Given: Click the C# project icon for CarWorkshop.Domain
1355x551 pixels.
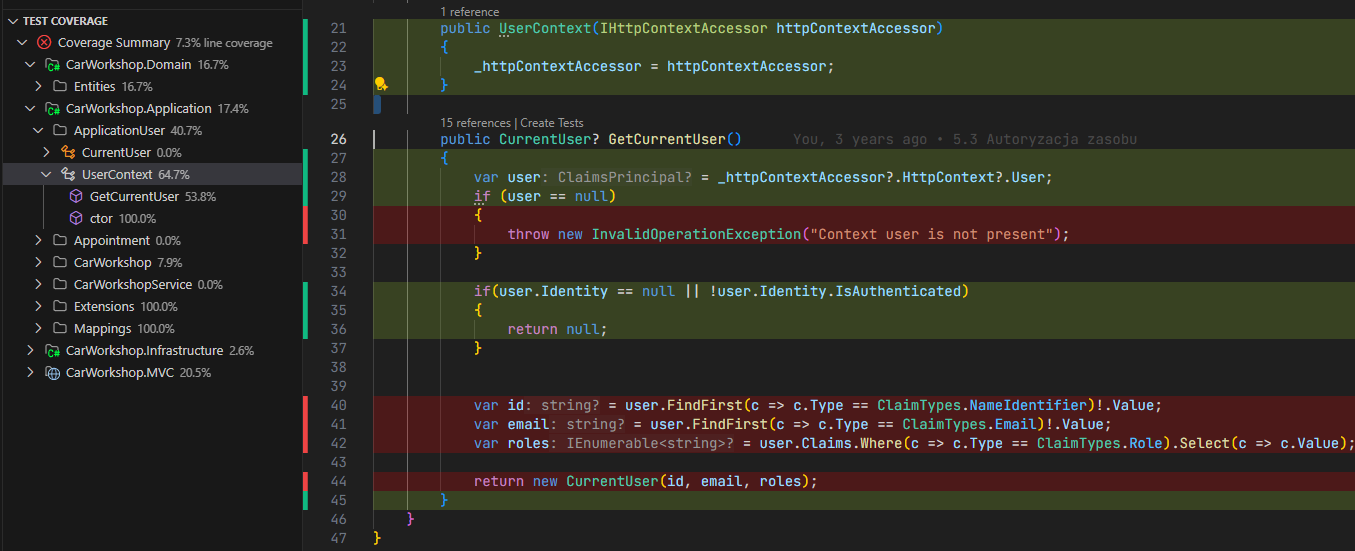Looking at the screenshot, I should tap(52, 65).
